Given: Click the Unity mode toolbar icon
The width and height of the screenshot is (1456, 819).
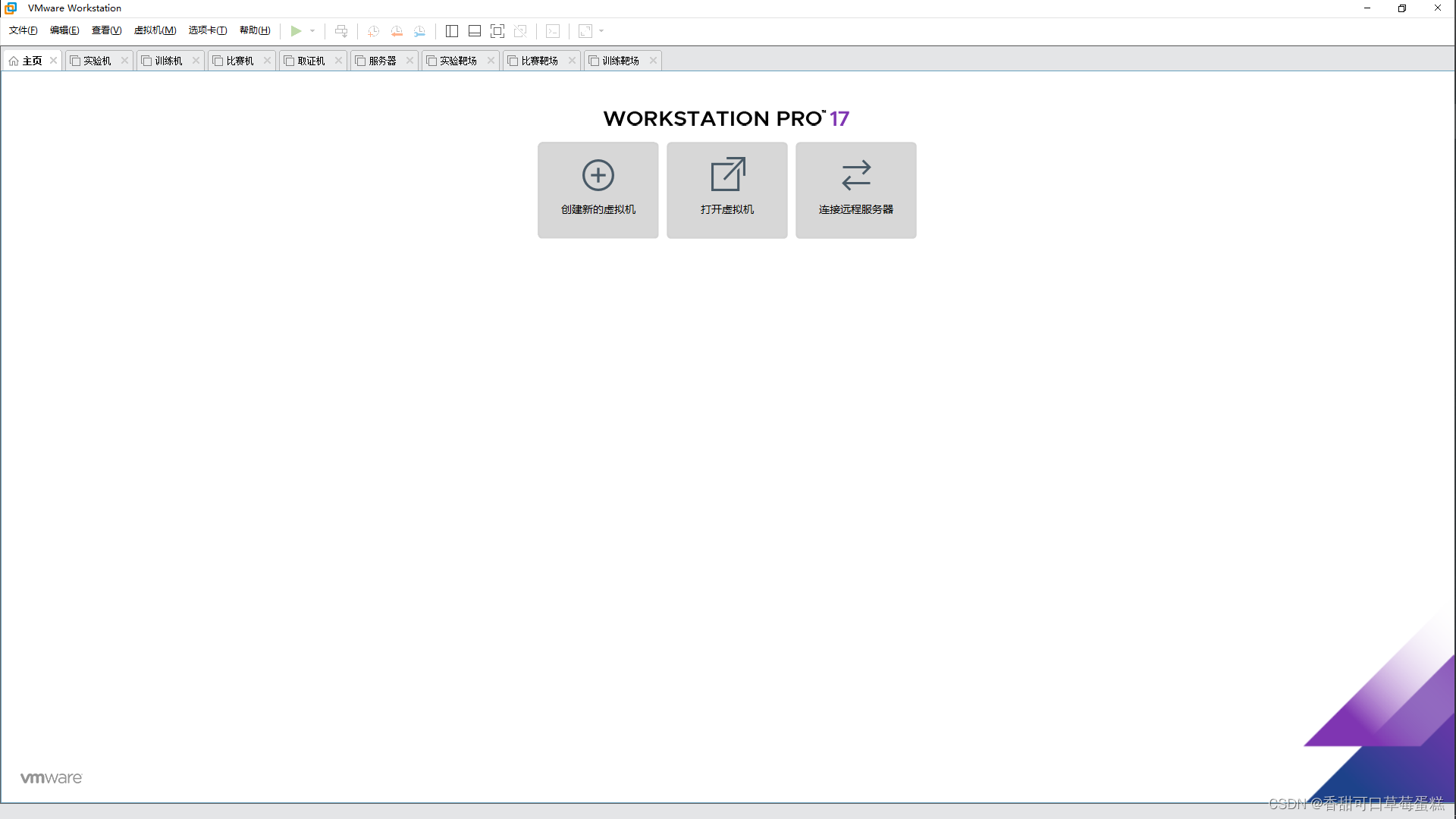Looking at the screenshot, I should point(520,31).
